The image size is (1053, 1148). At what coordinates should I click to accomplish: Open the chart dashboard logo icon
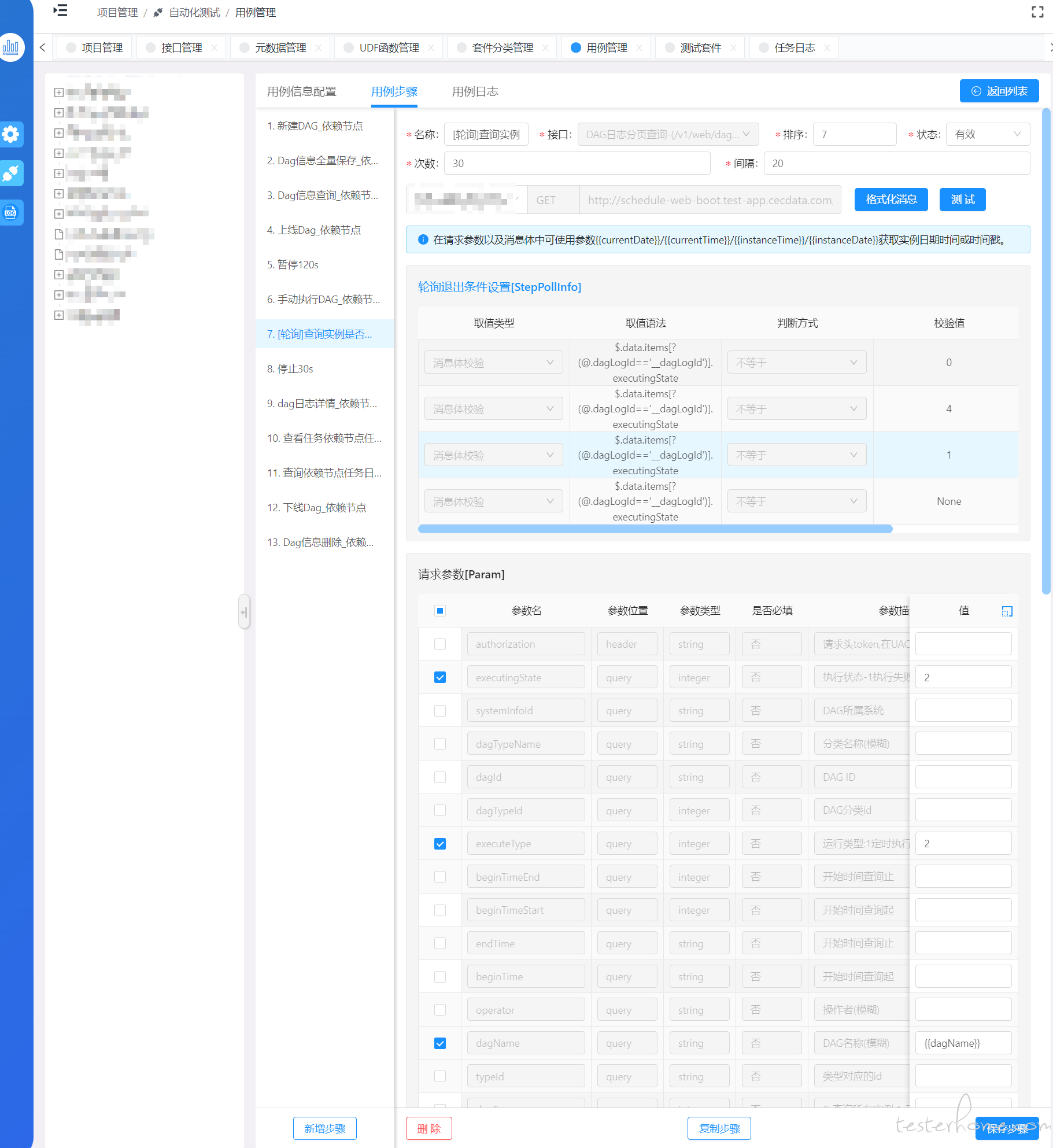tap(11, 47)
